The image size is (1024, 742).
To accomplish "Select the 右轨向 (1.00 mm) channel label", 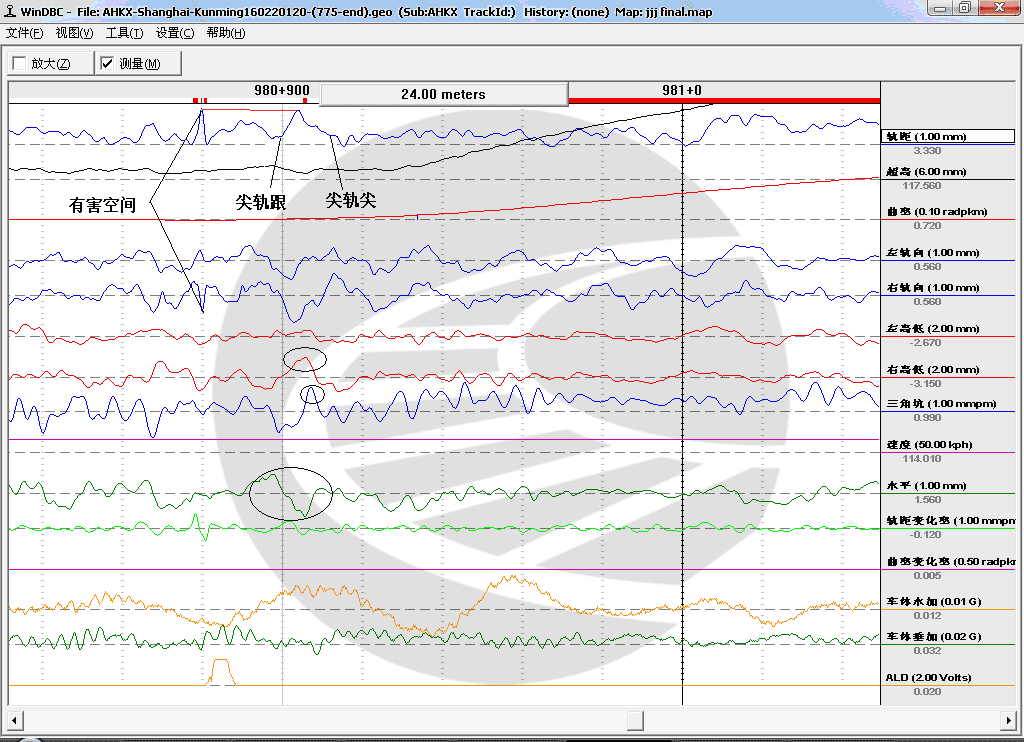I will (933, 288).
